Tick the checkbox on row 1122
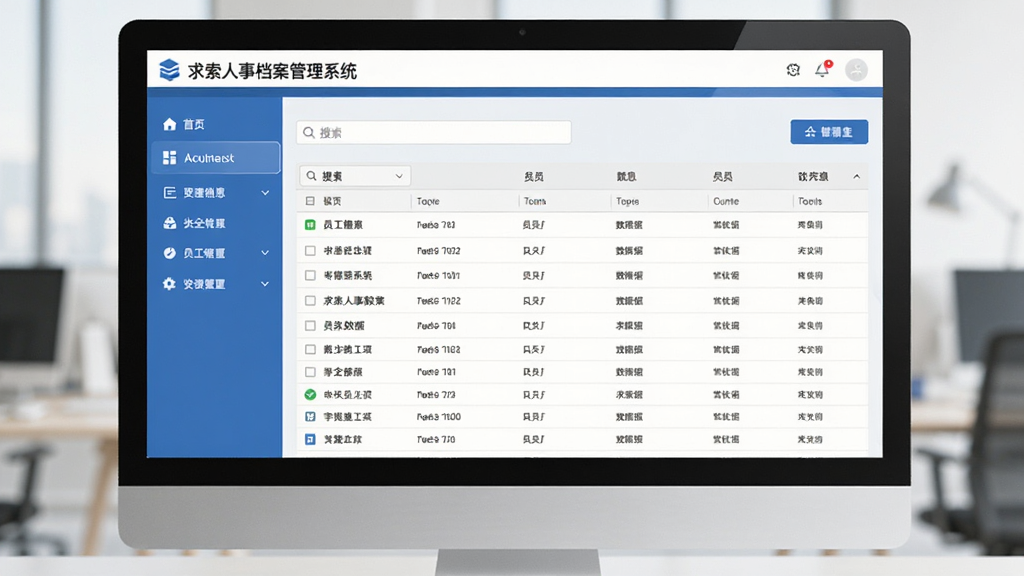The height and width of the screenshot is (576, 1024). tap(310, 301)
